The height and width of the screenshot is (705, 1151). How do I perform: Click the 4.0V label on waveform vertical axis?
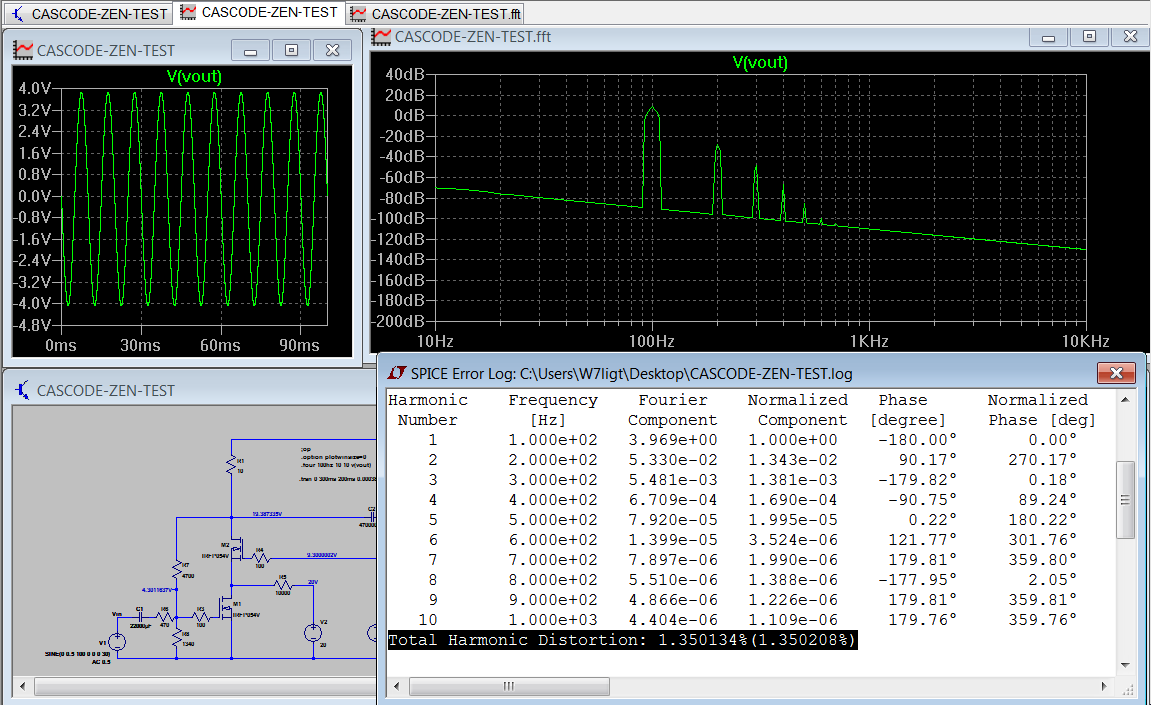pyautogui.click(x=35, y=88)
